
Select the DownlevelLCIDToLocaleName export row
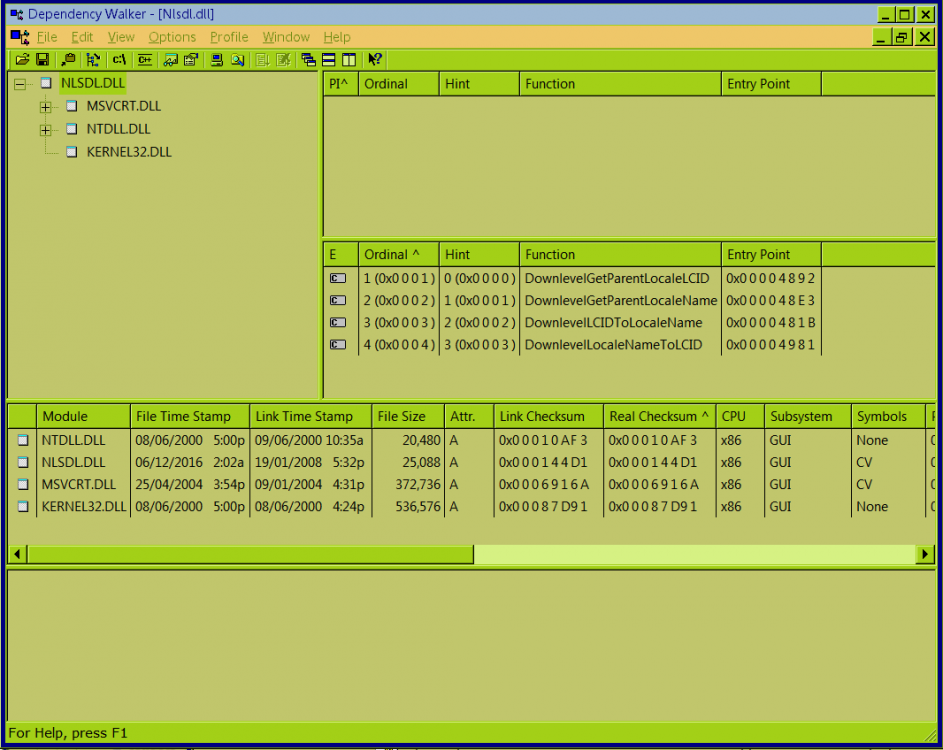pyautogui.click(x=613, y=323)
